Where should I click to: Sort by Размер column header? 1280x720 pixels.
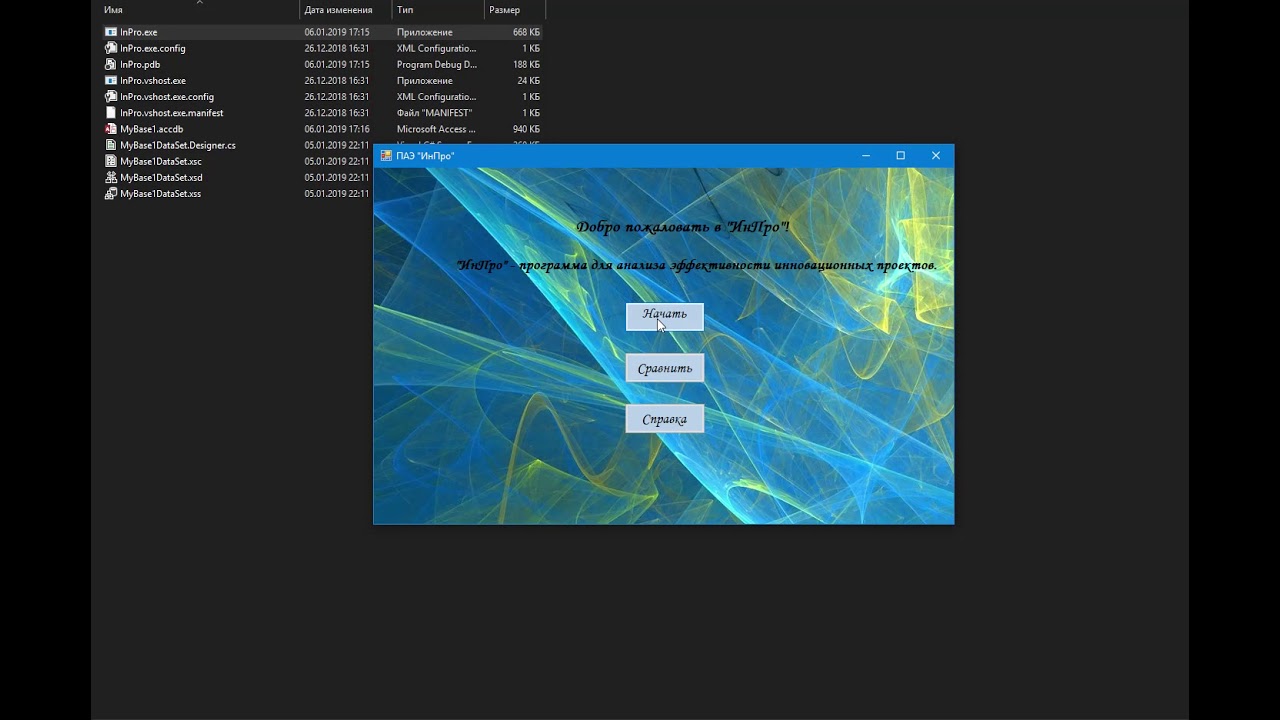(x=504, y=10)
